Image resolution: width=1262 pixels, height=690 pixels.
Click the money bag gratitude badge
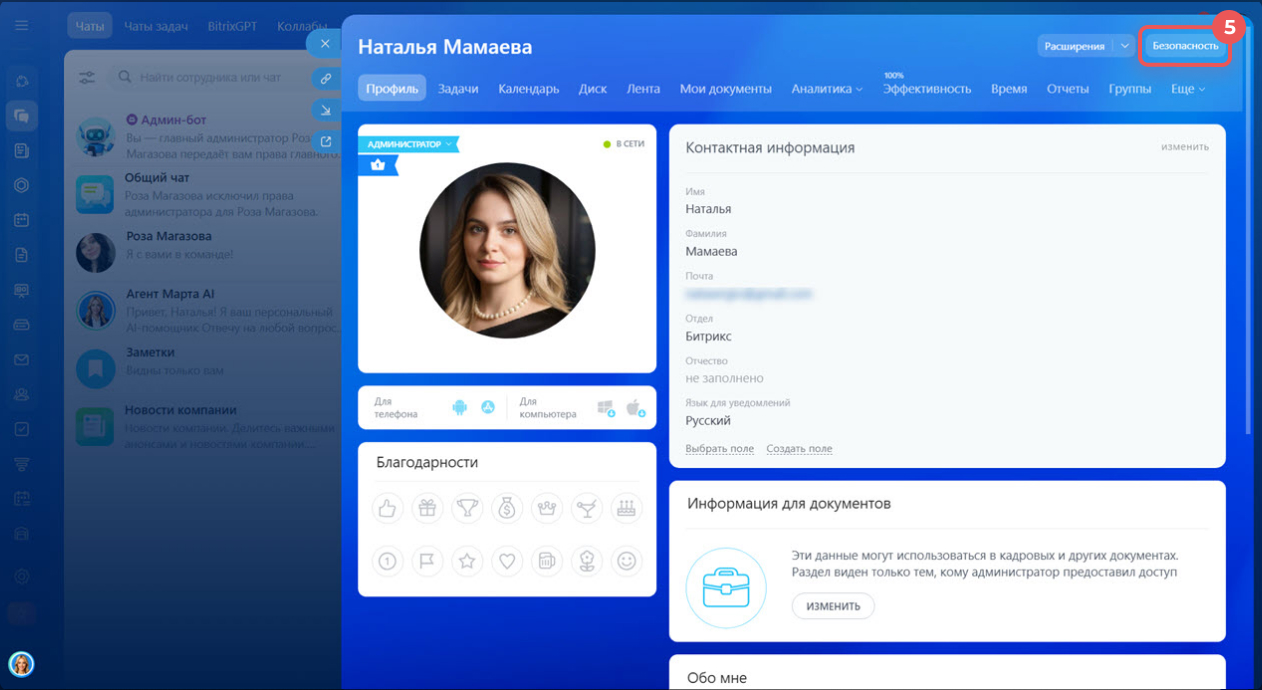[507, 508]
